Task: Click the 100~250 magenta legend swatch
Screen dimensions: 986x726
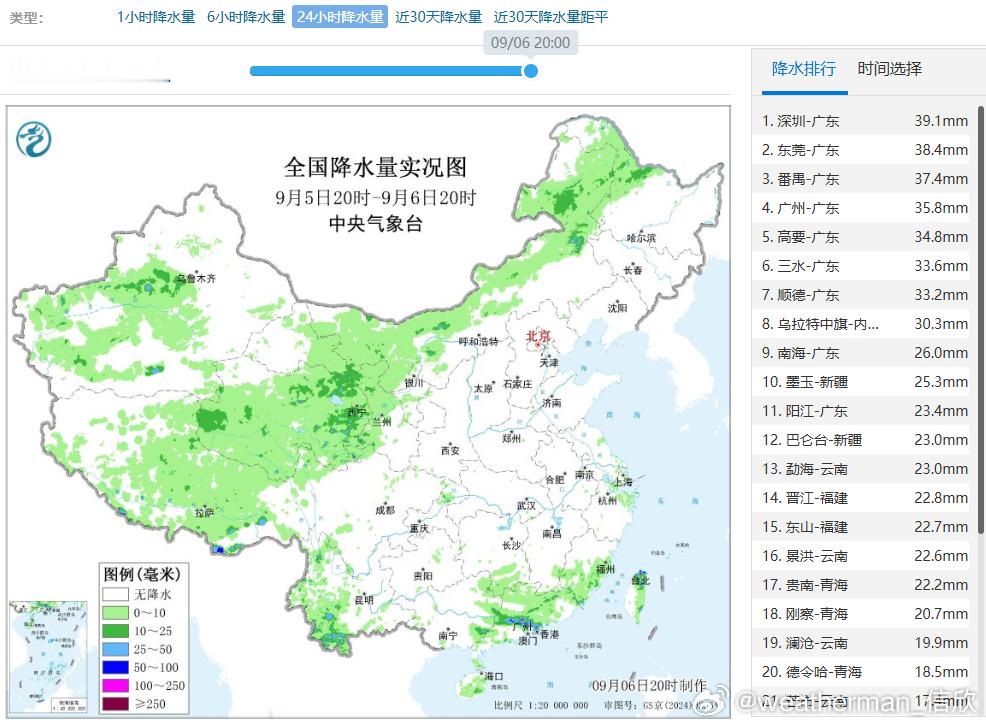Action: tap(116, 686)
